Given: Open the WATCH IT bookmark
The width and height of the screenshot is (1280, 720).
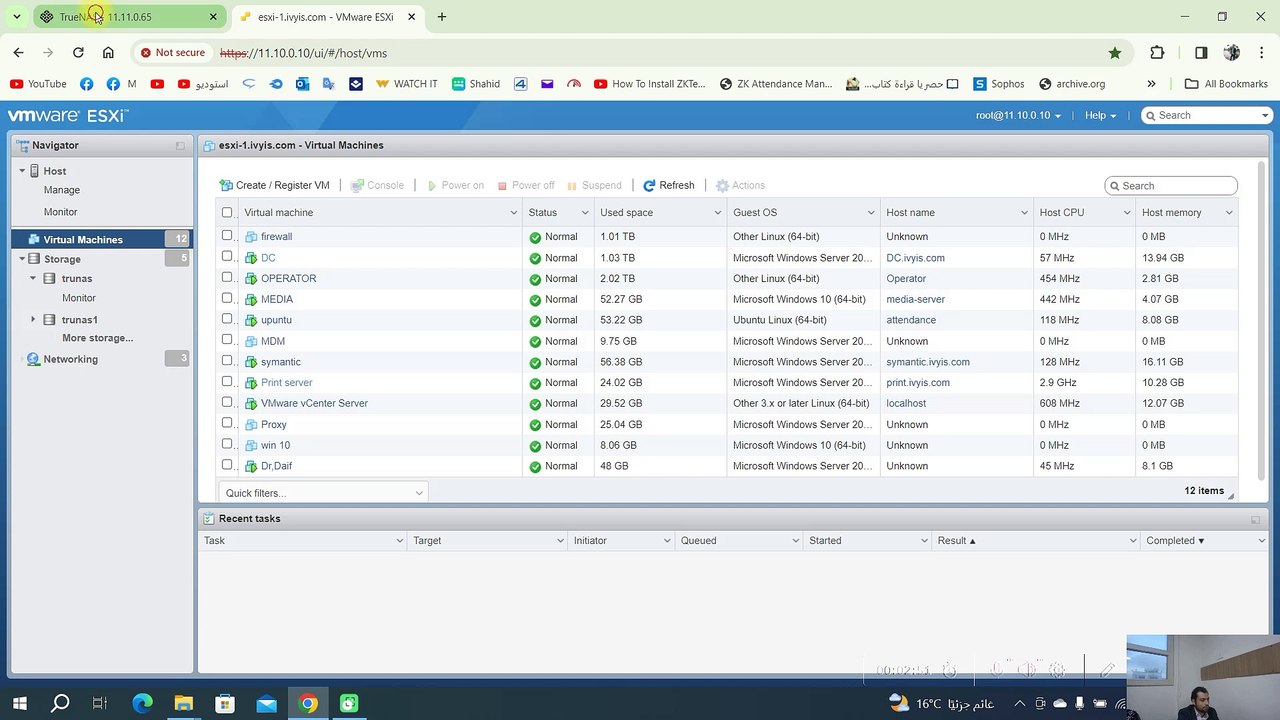Looking at the screenshot, I should pos(406,84).
